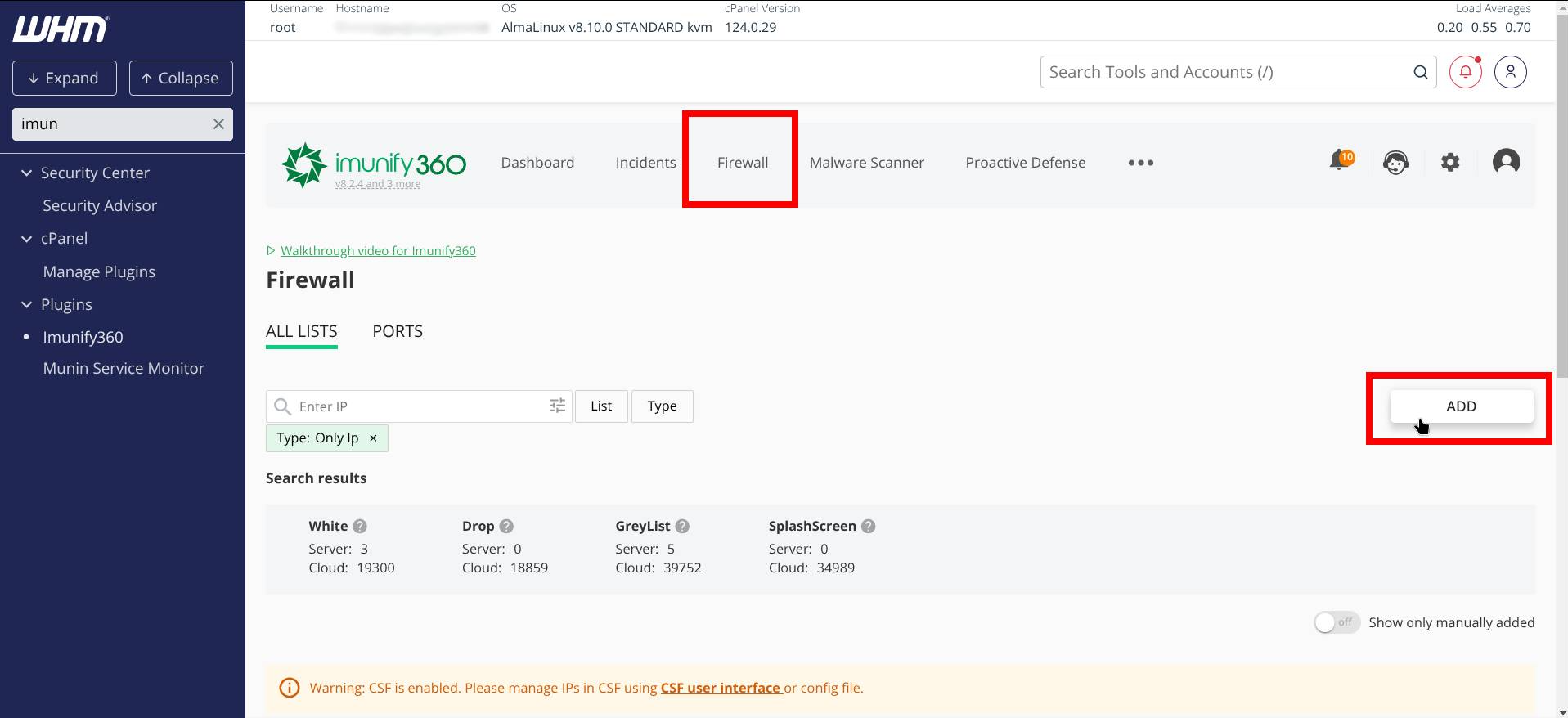Collapse the Plugins section

click(x=26, y=304)
